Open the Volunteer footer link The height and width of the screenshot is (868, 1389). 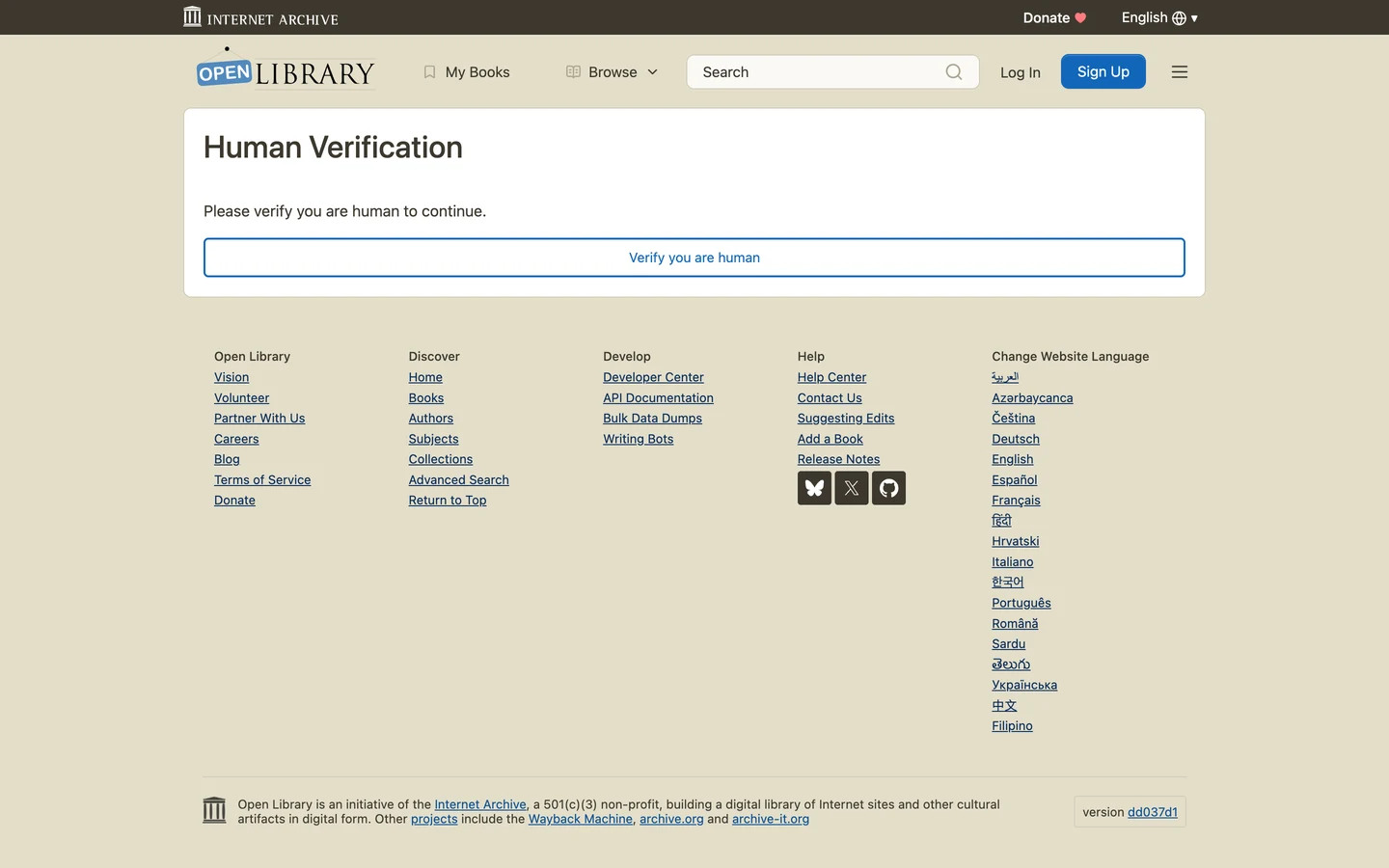click(241, 397)
